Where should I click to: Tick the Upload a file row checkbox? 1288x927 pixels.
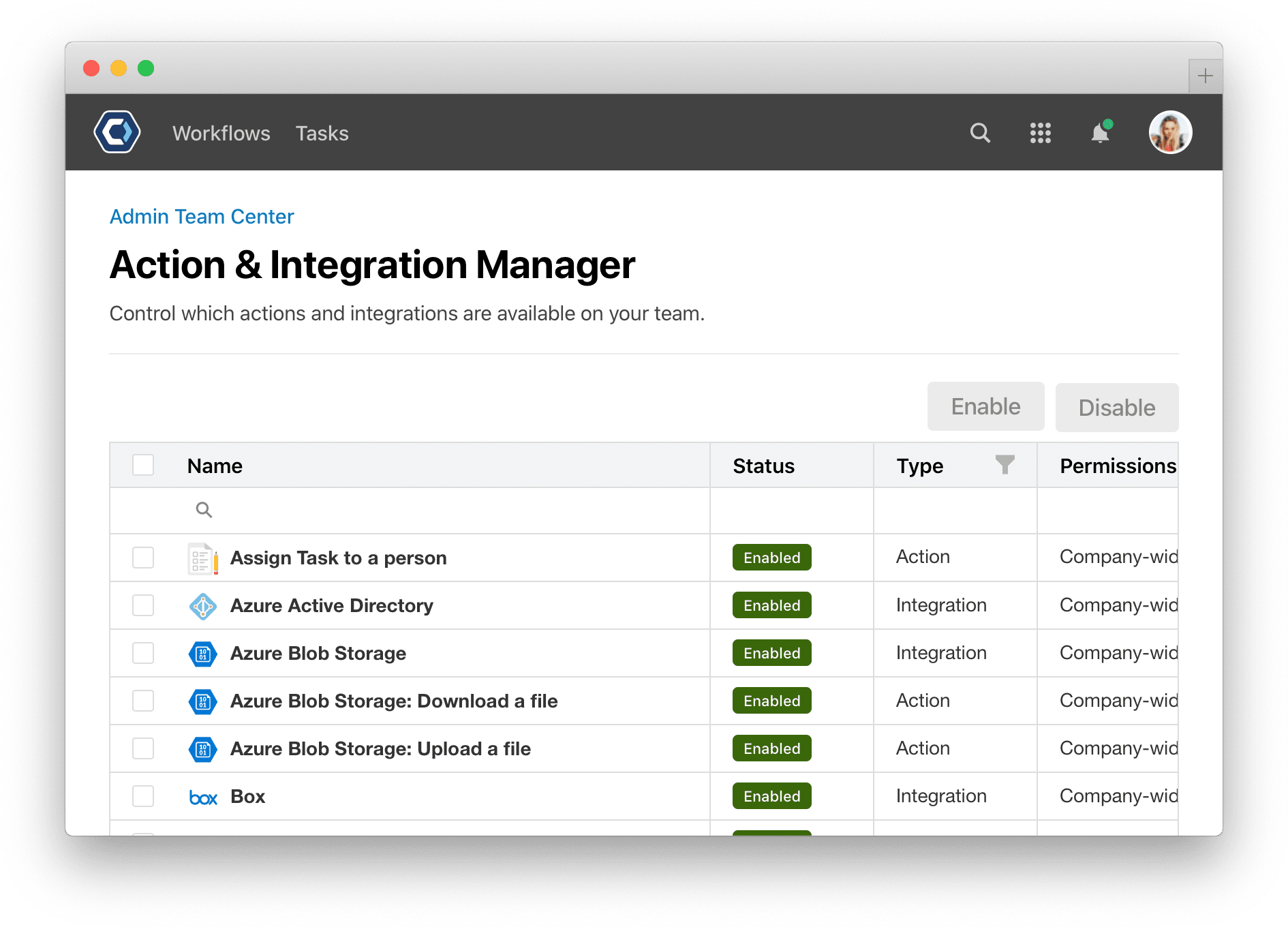click(x=143, y=748)
